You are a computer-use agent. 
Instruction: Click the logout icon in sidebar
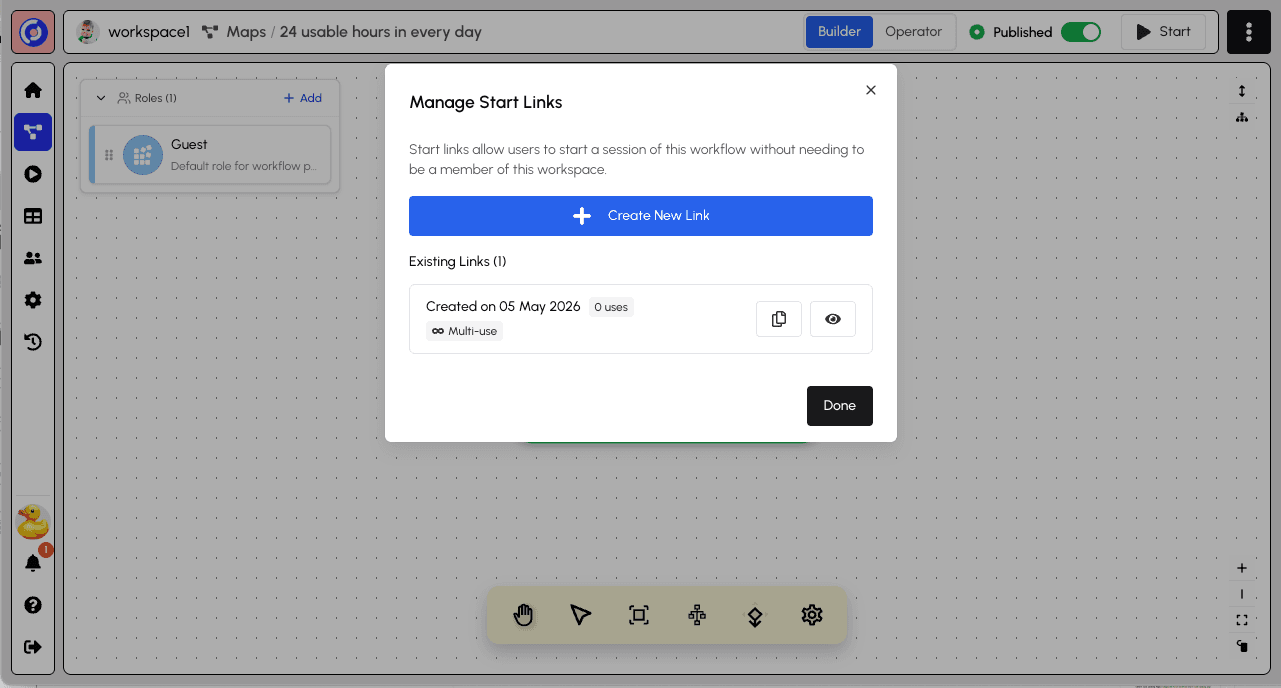pyautogui.click(x=33, y=647)
